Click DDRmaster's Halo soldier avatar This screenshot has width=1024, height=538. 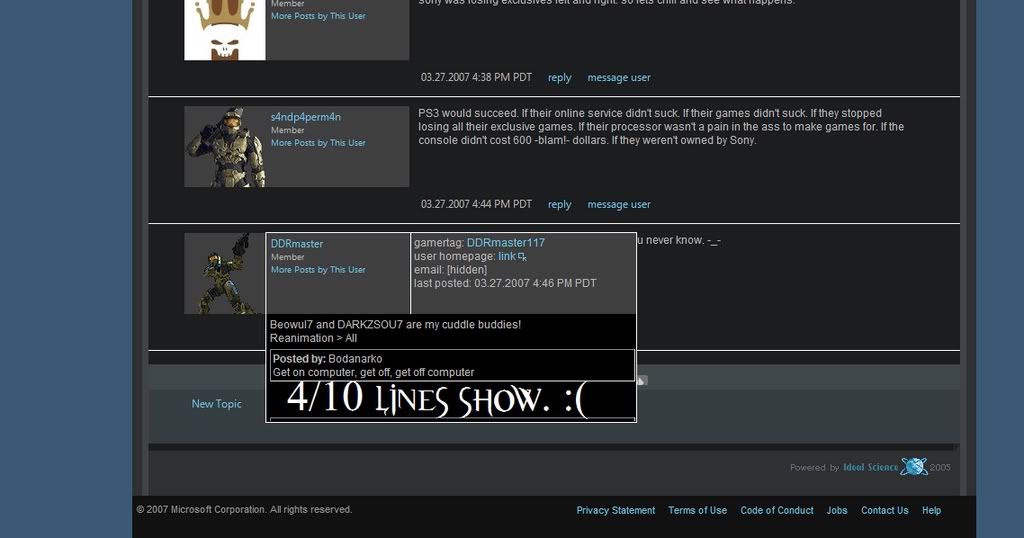coord(224,273)
